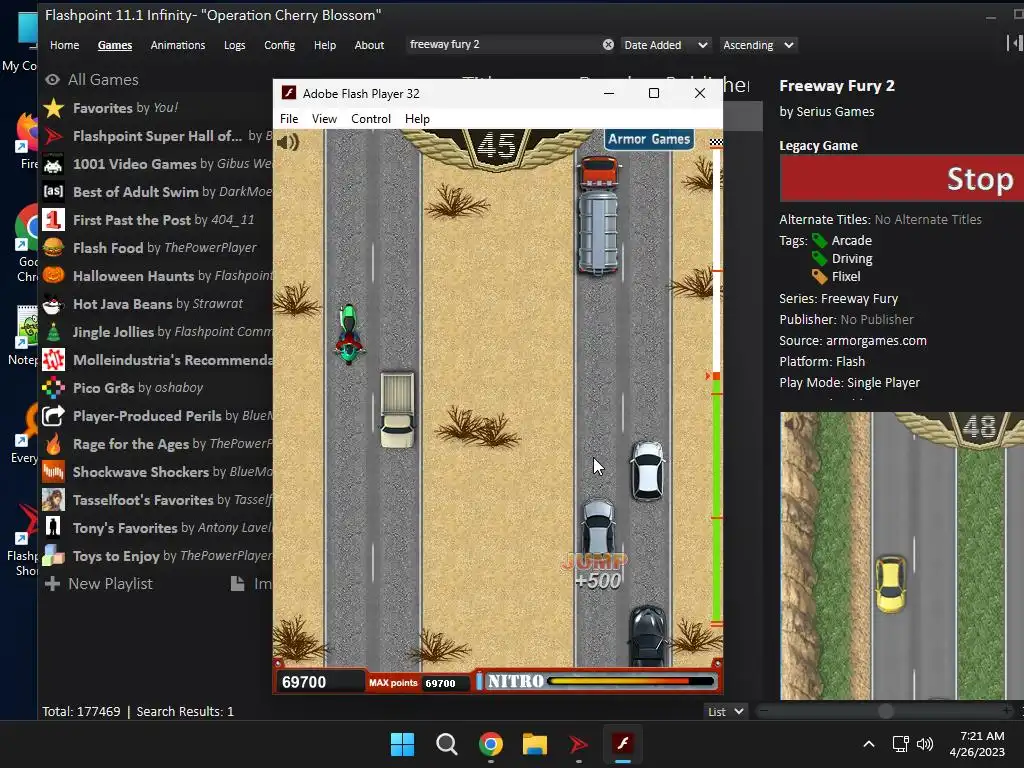The image size is (1024, 768).
Task: Toggle All Games eye visibility icon
Action: click(52, 80)
